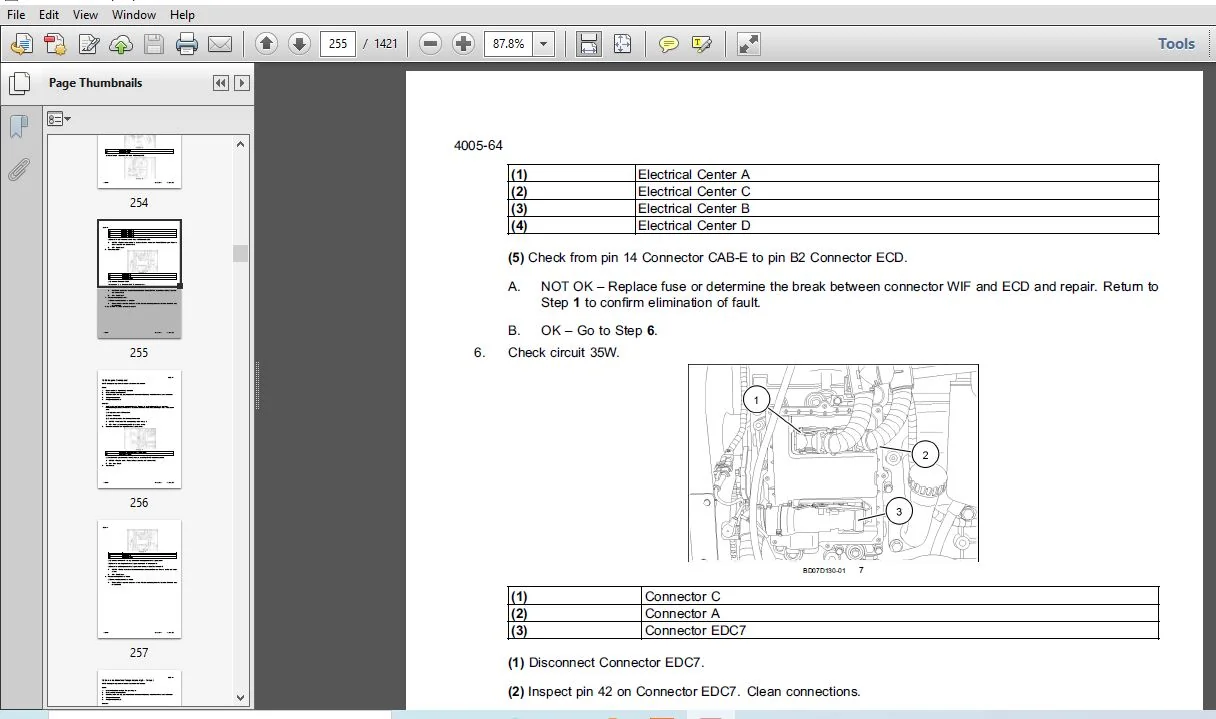The height and width of the screenshot is (719, 1216).
Task: Click the thumbnails scrollbar down arrow
Action: 241,697
